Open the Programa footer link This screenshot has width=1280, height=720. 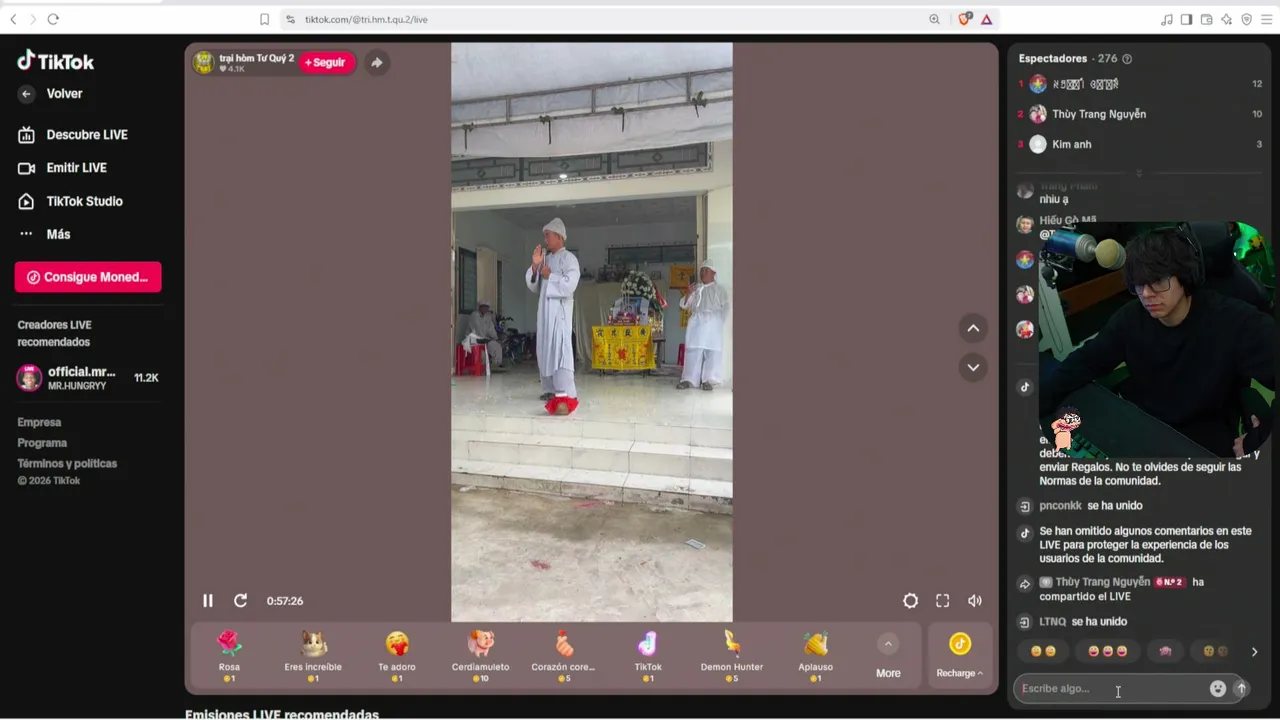(x=42, y=443)
